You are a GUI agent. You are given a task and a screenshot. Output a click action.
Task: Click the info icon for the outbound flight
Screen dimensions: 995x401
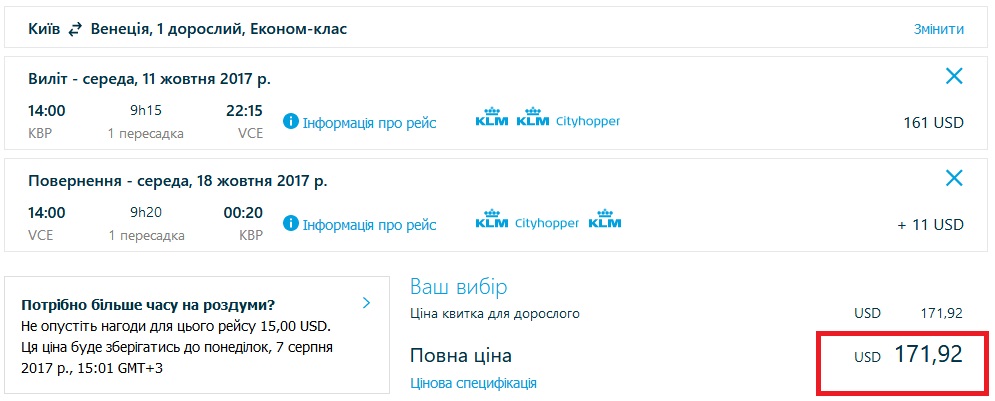pyautogui.click(x=291, y=121)
